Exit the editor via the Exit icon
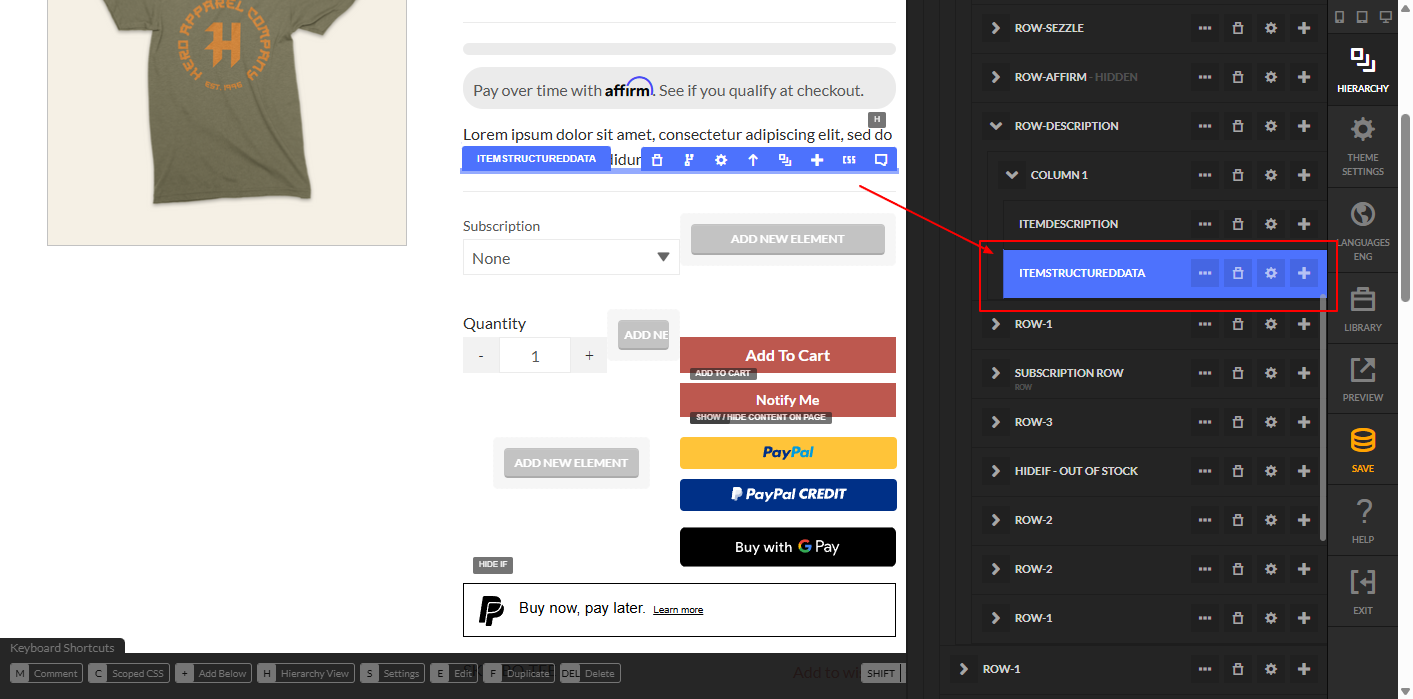Viewport: 1413px width, 699px height. click(x=1362, y=592)
